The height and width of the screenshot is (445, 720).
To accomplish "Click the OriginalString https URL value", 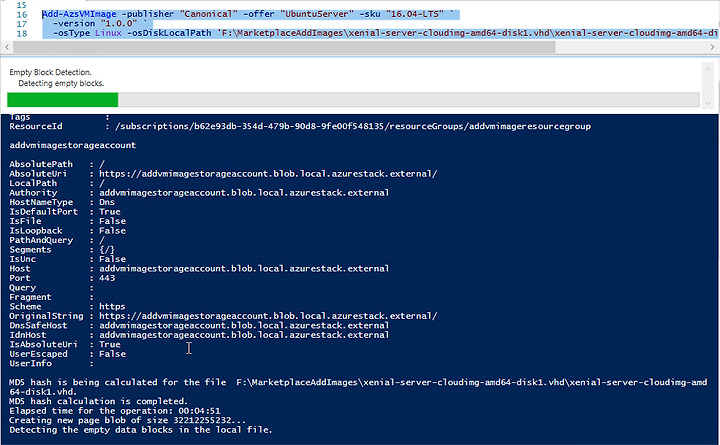I will pos(268,316).
